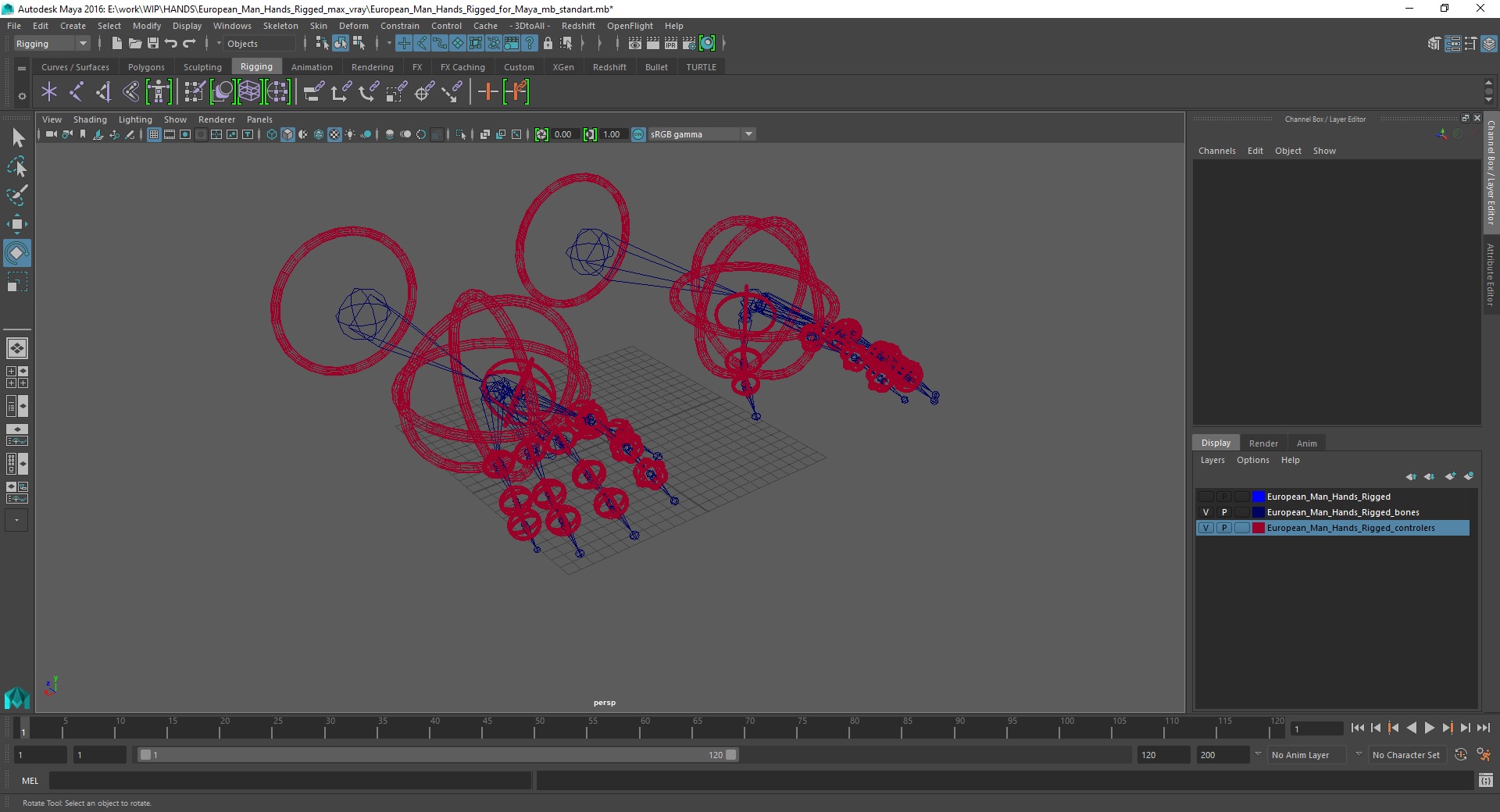The image size is (1500, 812).
Task: Switch to the Render layer tab
Action: pyautogui.click(x=1263, y=443)
